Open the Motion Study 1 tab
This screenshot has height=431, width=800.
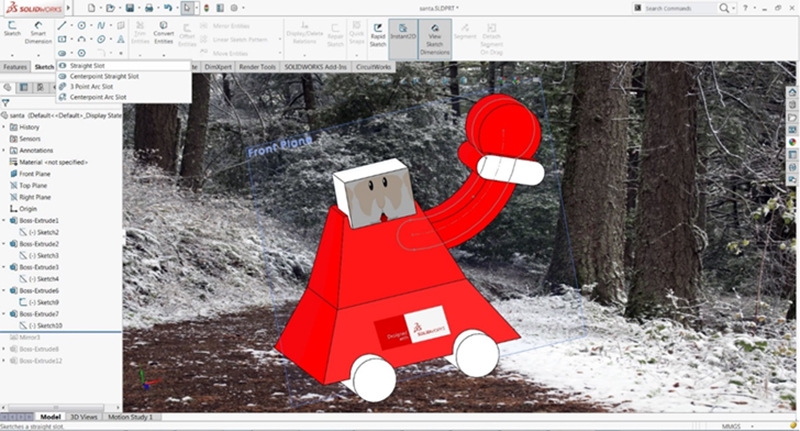(x=130, y=417)
